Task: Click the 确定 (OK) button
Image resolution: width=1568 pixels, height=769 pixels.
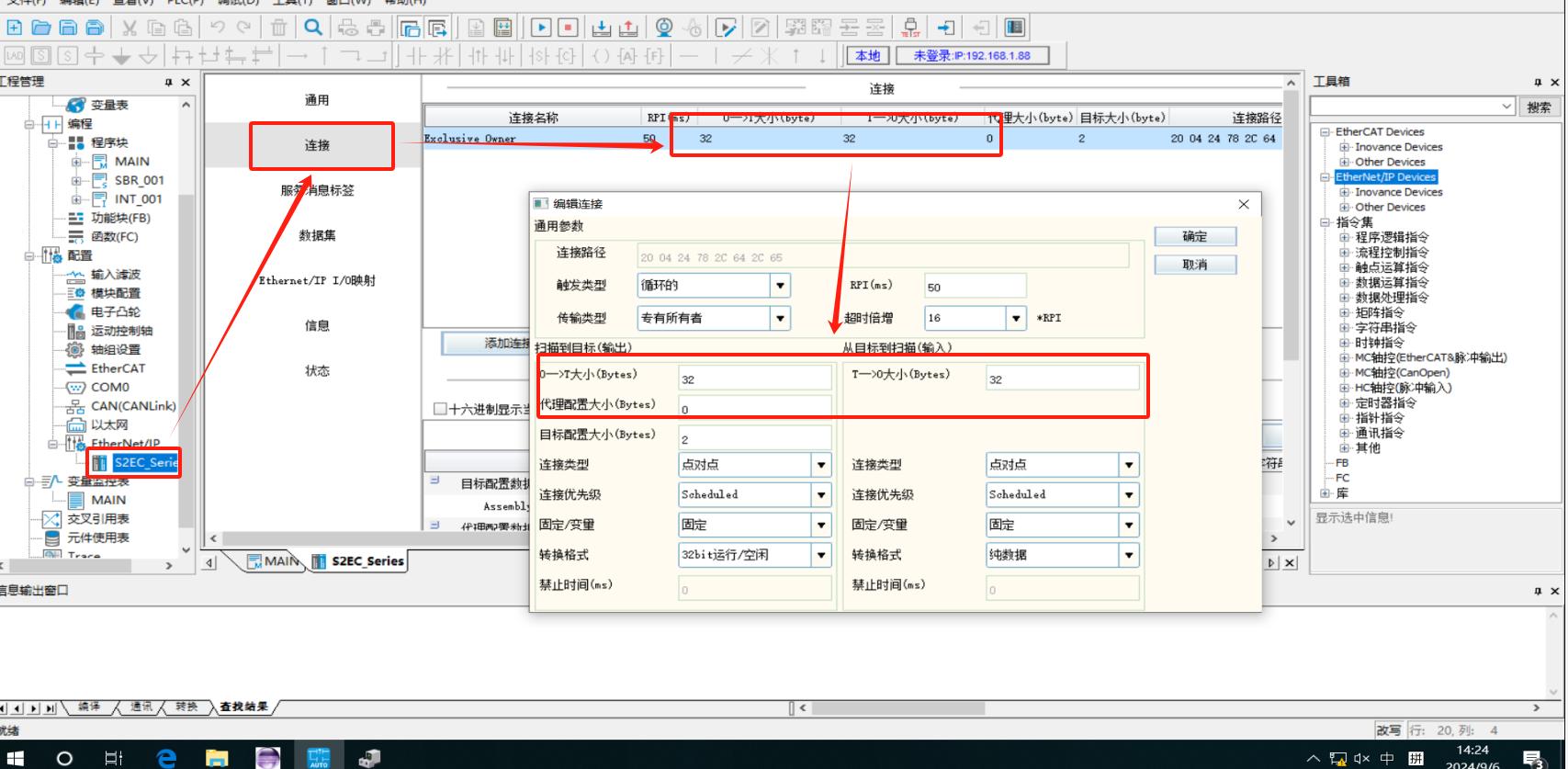Action: point(1194,236)
